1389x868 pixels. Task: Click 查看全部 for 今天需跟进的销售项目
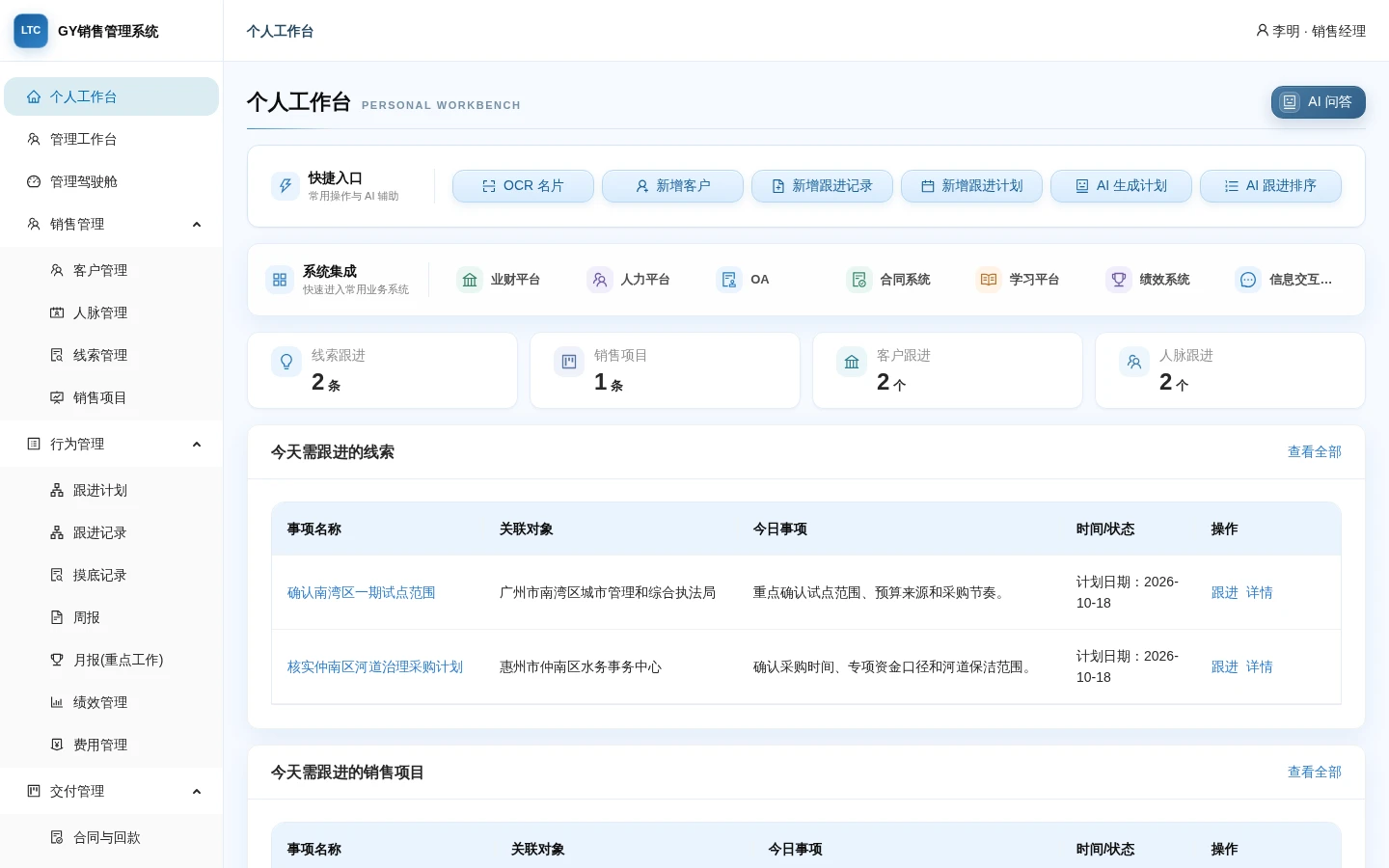click(1315, 773)
